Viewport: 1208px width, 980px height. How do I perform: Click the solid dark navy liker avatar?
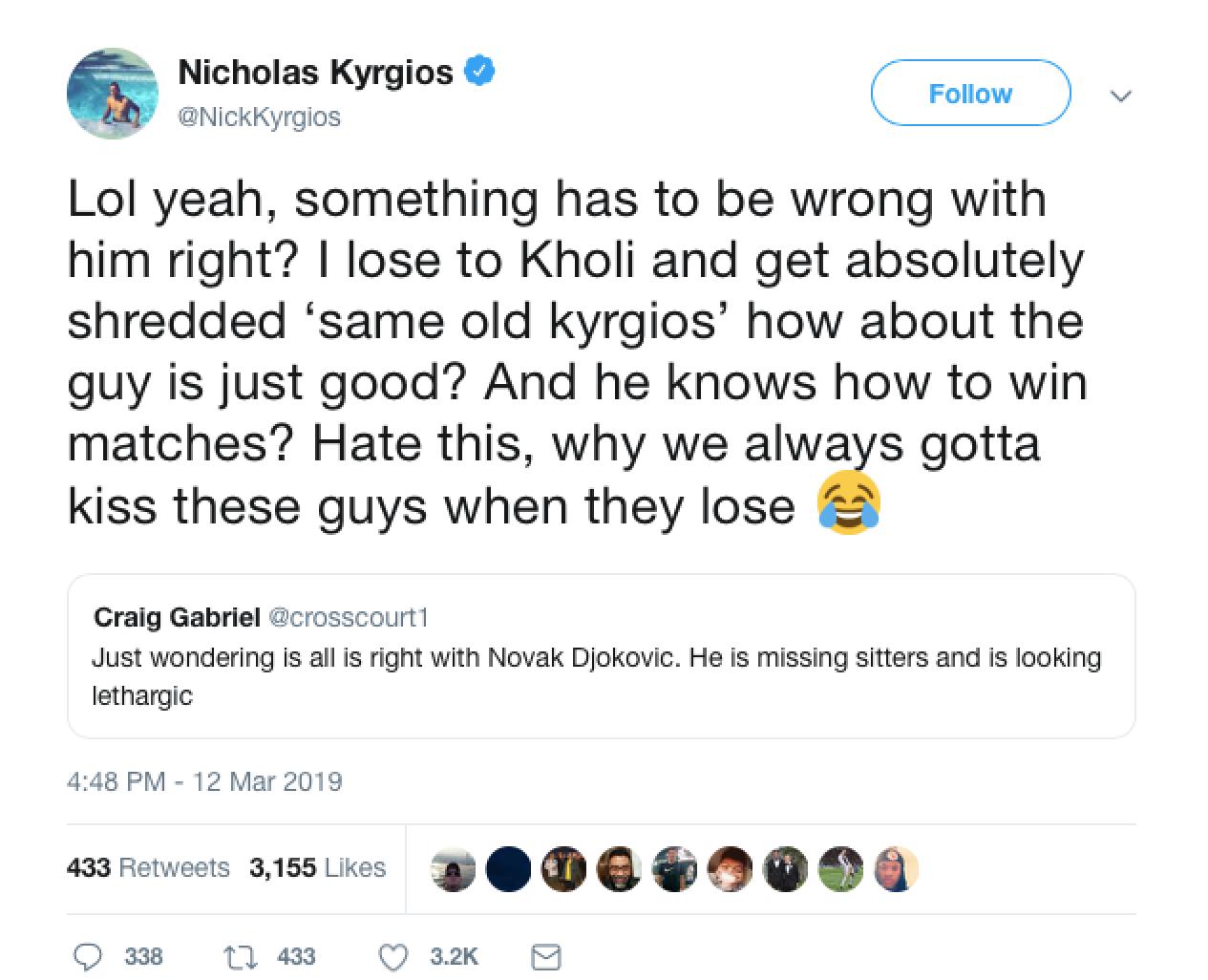(x=508, y=868)
